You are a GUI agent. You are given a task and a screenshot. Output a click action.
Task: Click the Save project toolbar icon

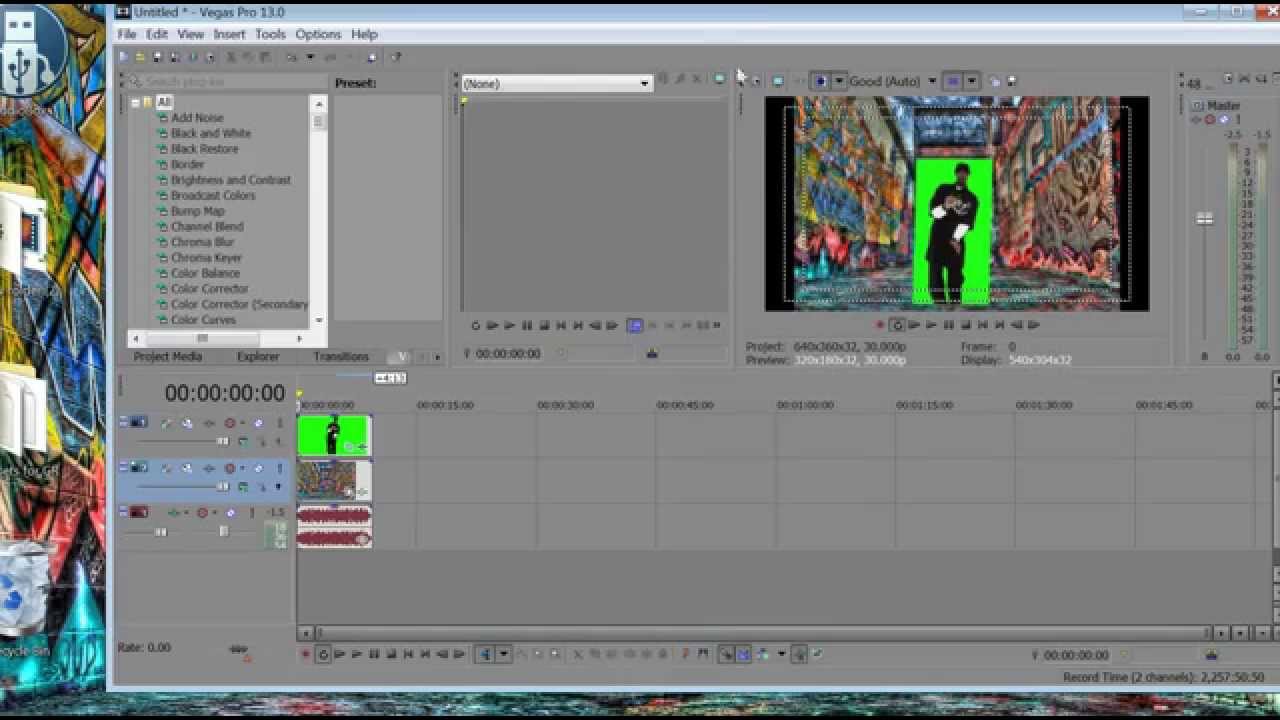pos(157,57)
